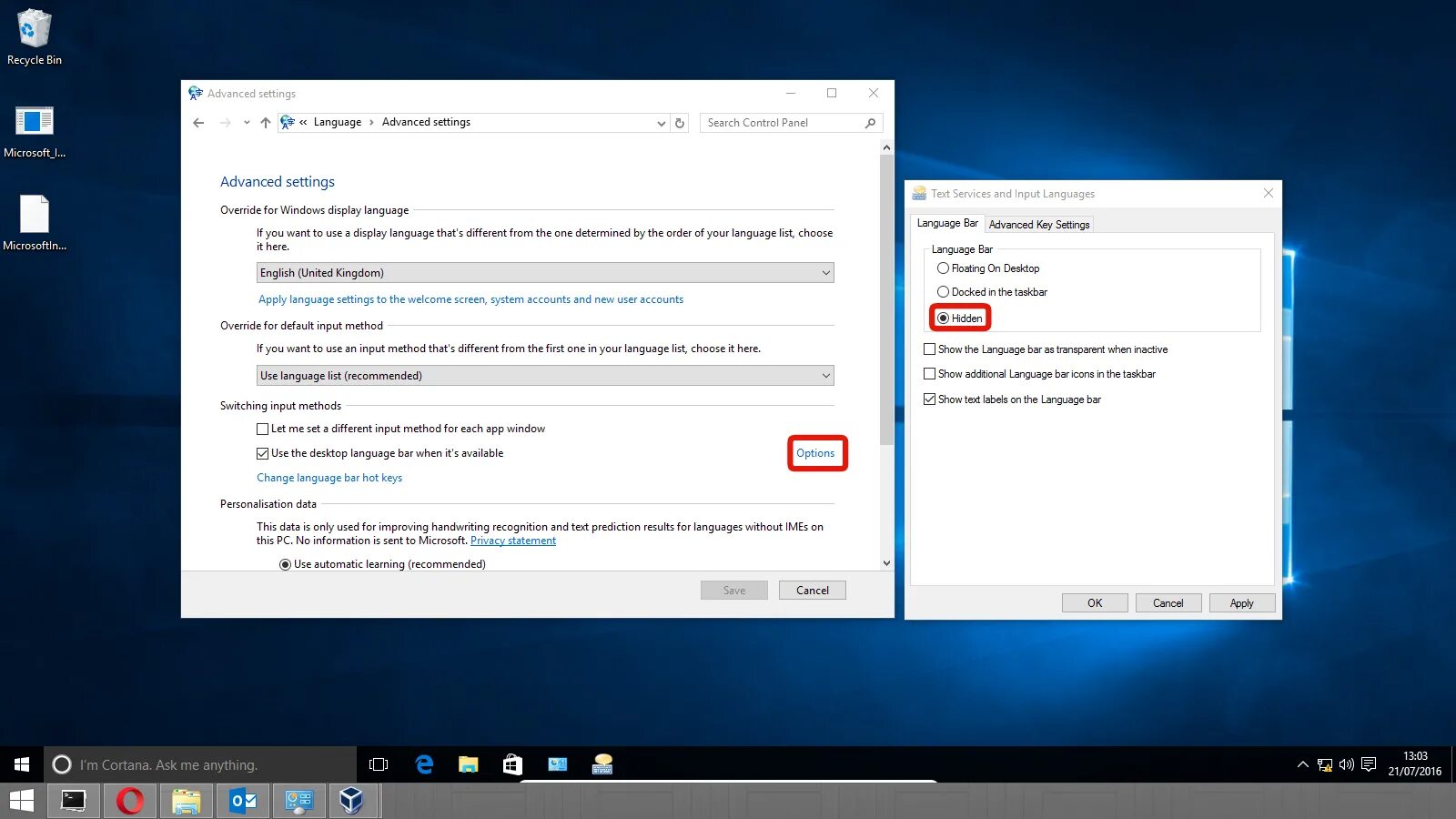Go forward in the Advanced settings window
This screenshot has width=1456, height=819.
[225, 123]
